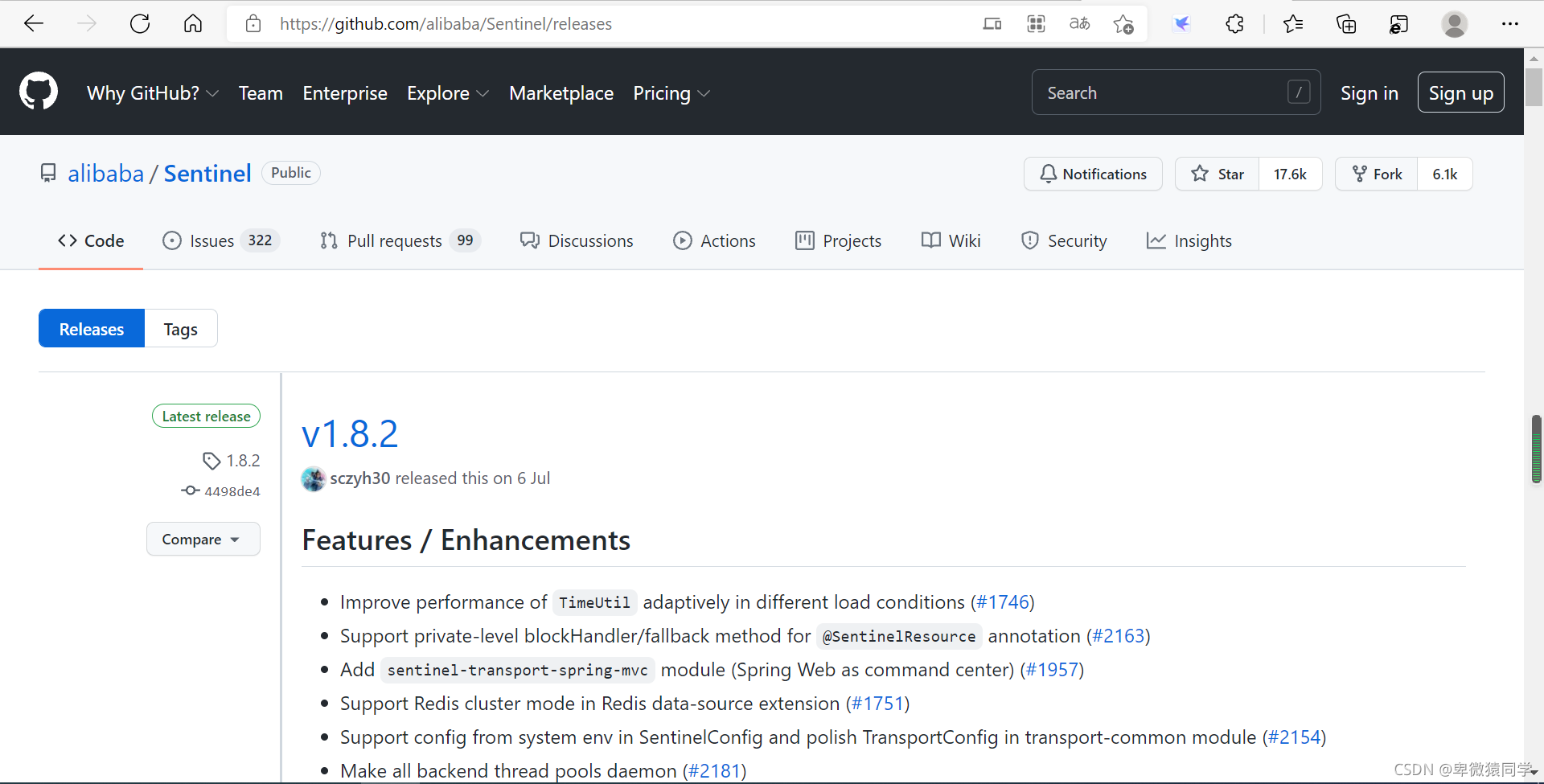The height and width of the screenshot is (784, 1544).
Task: View the 6.1k forks count
Action: (1444, 174)
